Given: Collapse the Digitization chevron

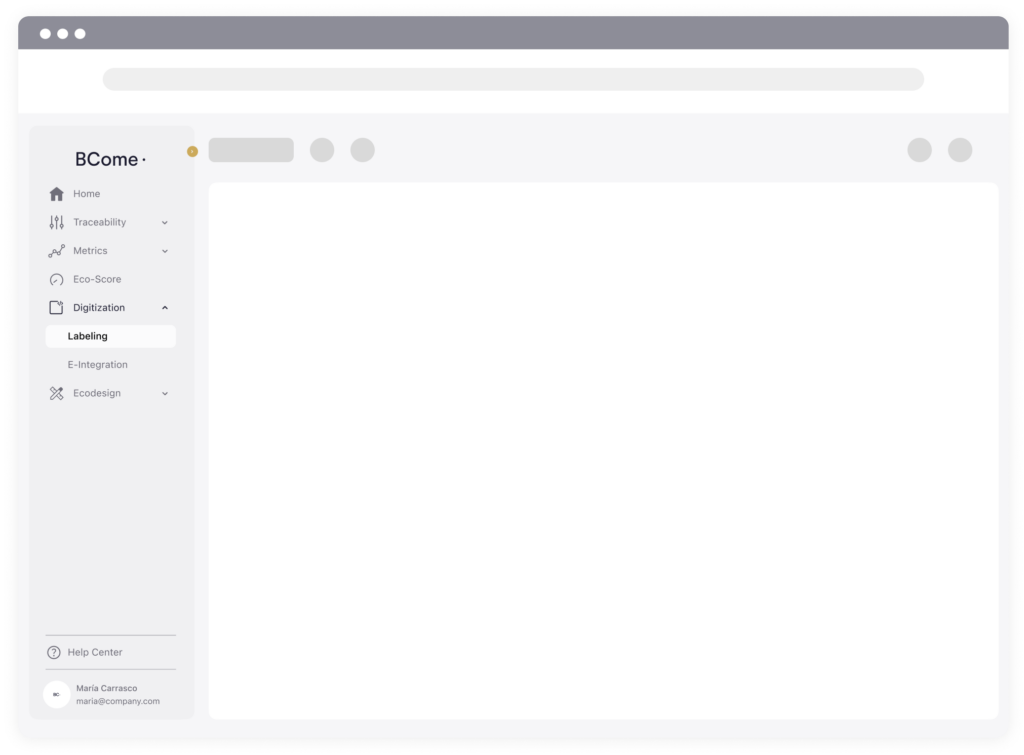Looking at the screenshot, I should (165, 308).
